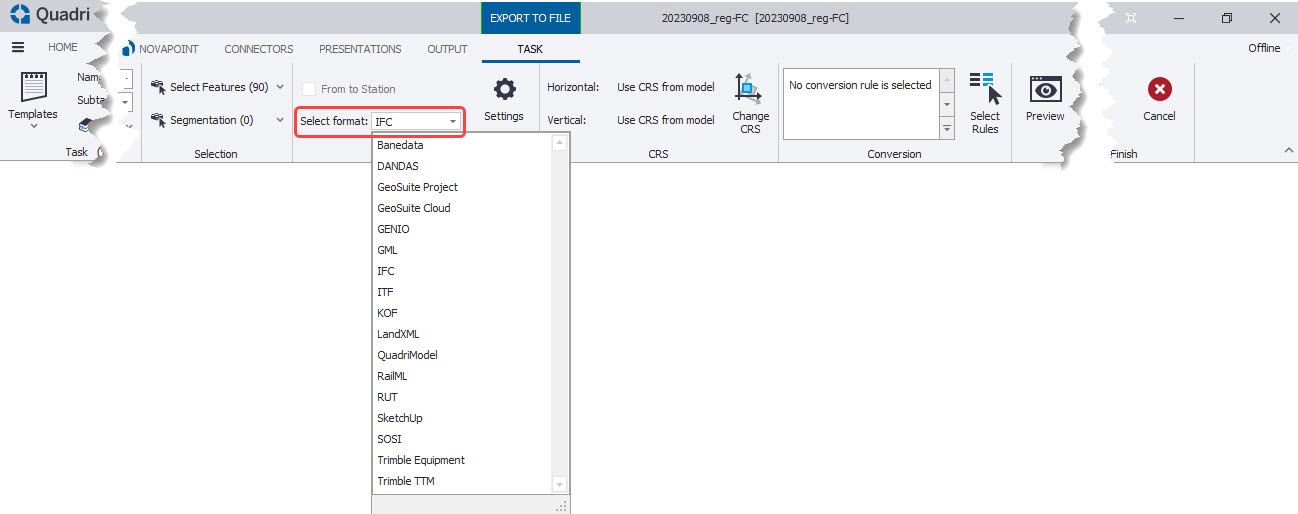Open the Templates notepad icon
The width and height of the screenshot is (1298, 514).
coord(33,88)
